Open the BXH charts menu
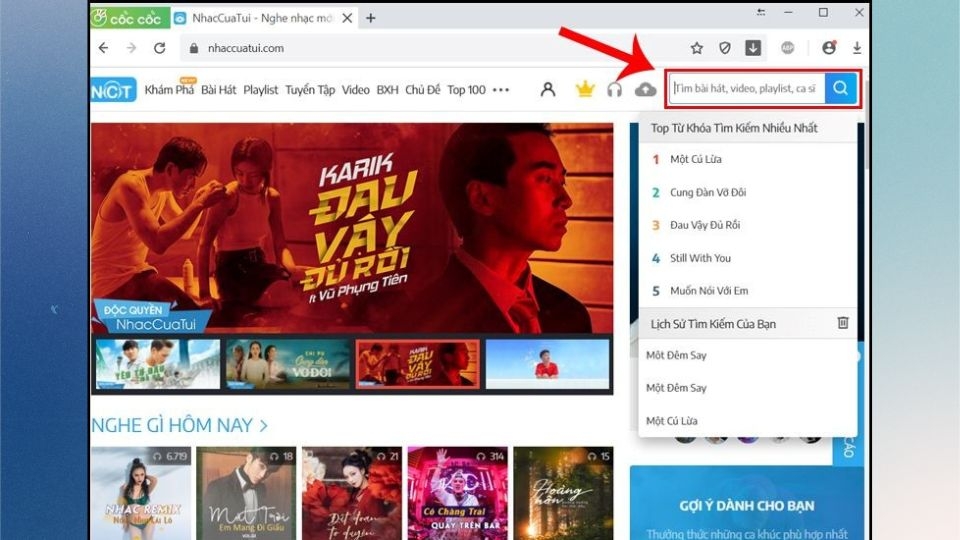960x540 pixels. coord(388,90)
